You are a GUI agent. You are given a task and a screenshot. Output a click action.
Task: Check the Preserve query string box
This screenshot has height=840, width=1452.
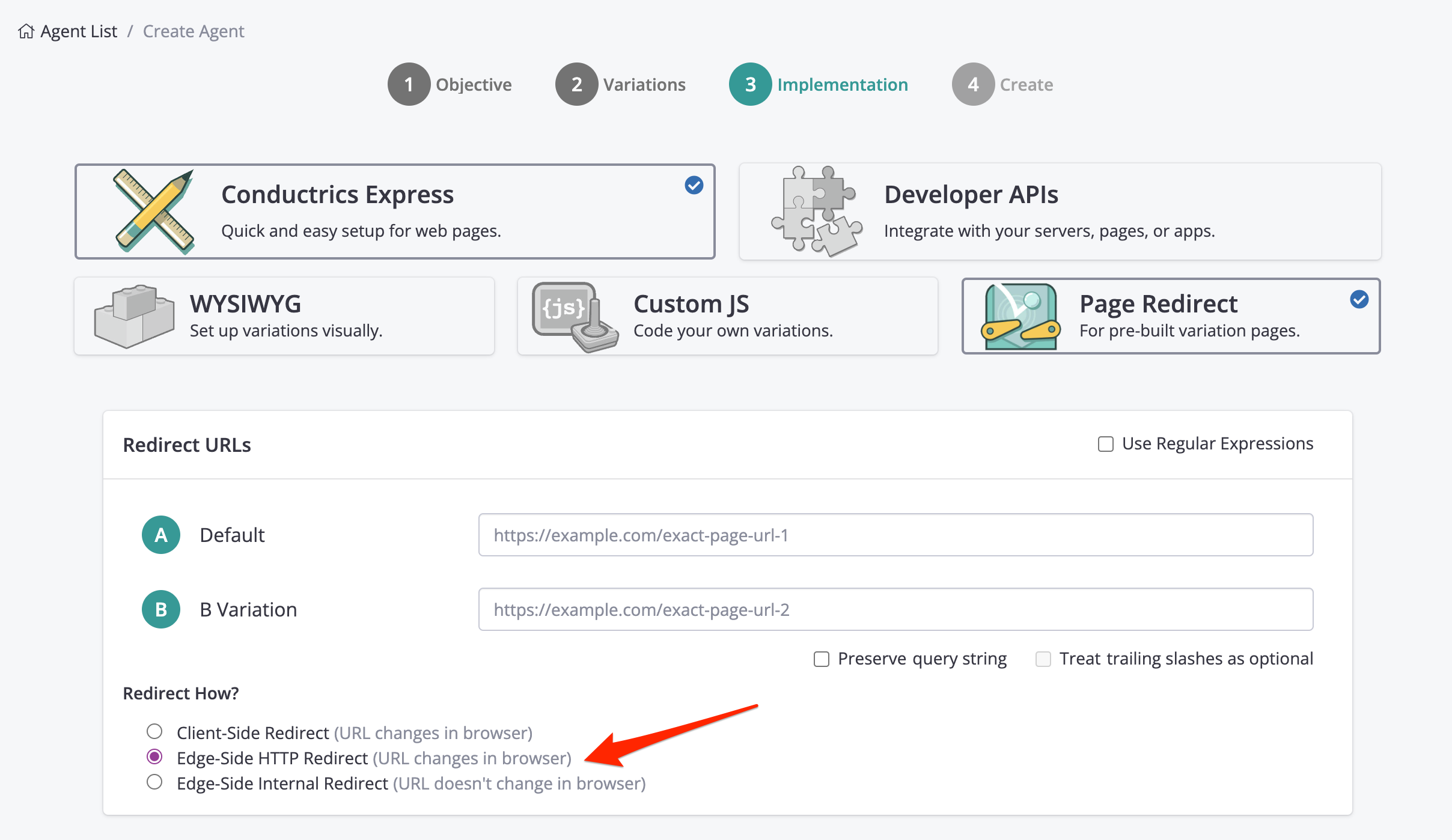click(x=821, y=659)
